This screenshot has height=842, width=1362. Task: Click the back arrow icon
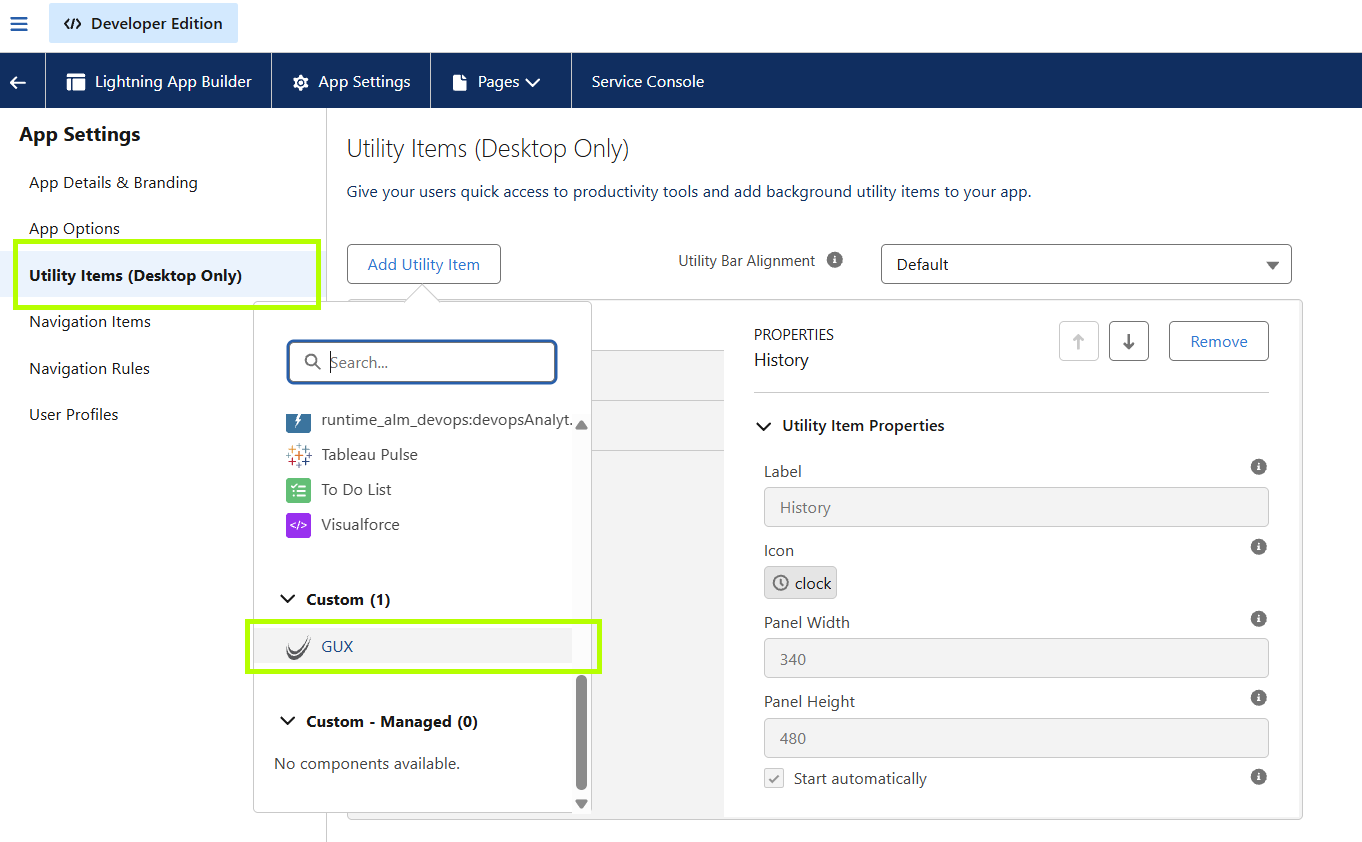pos(18,82)
